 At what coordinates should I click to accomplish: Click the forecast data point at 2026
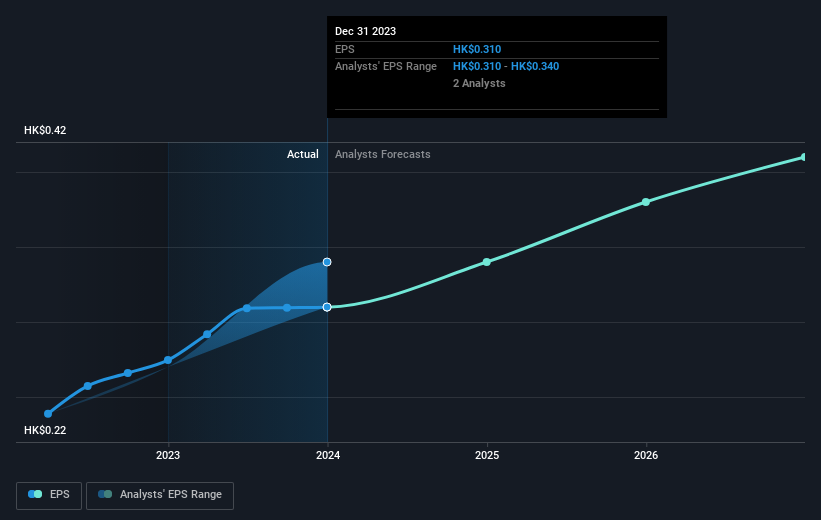[x=646, y=202]
